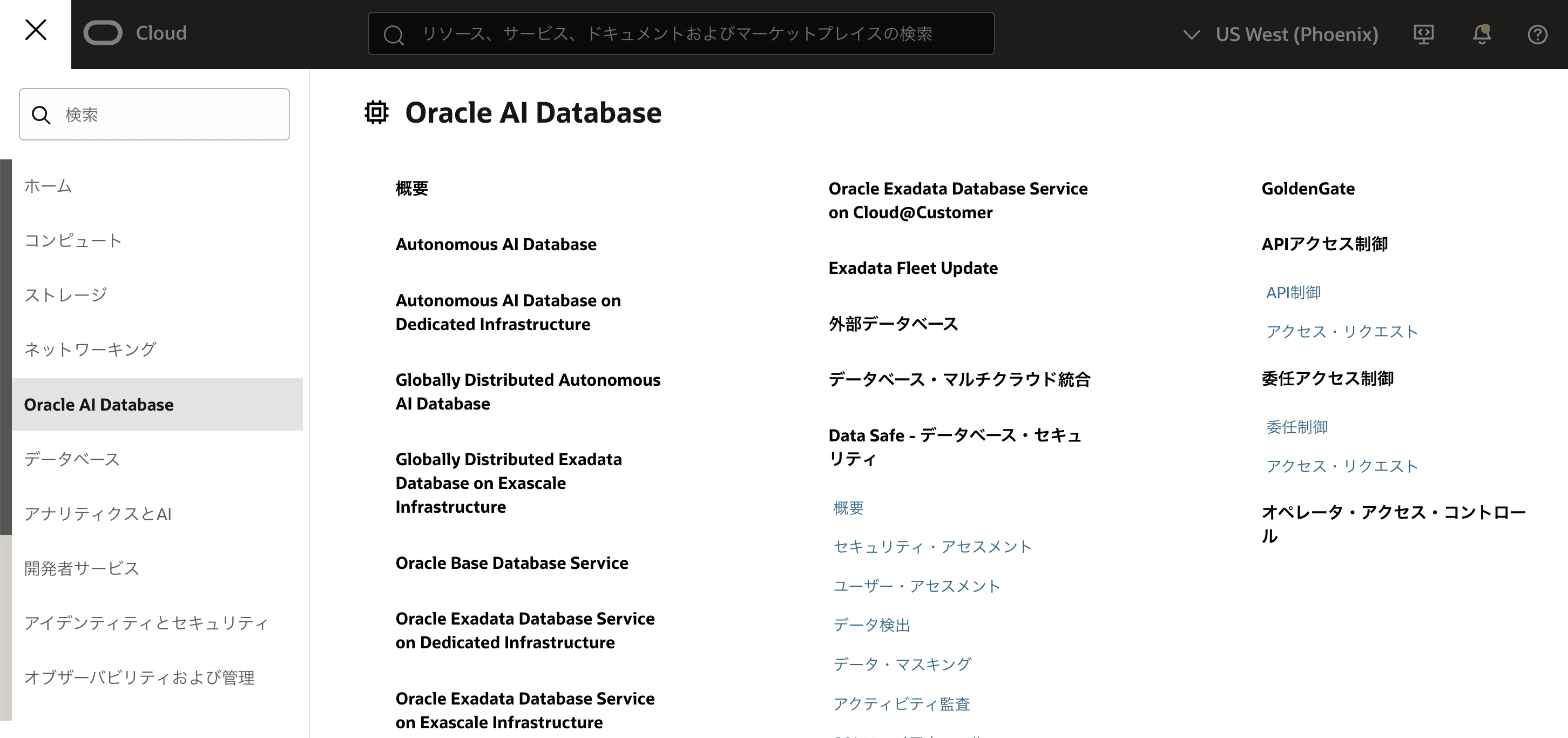Screen dimensions: 1568x738
Task: Open the 委任アクセス制御 heading
Action: [1328, 379]
